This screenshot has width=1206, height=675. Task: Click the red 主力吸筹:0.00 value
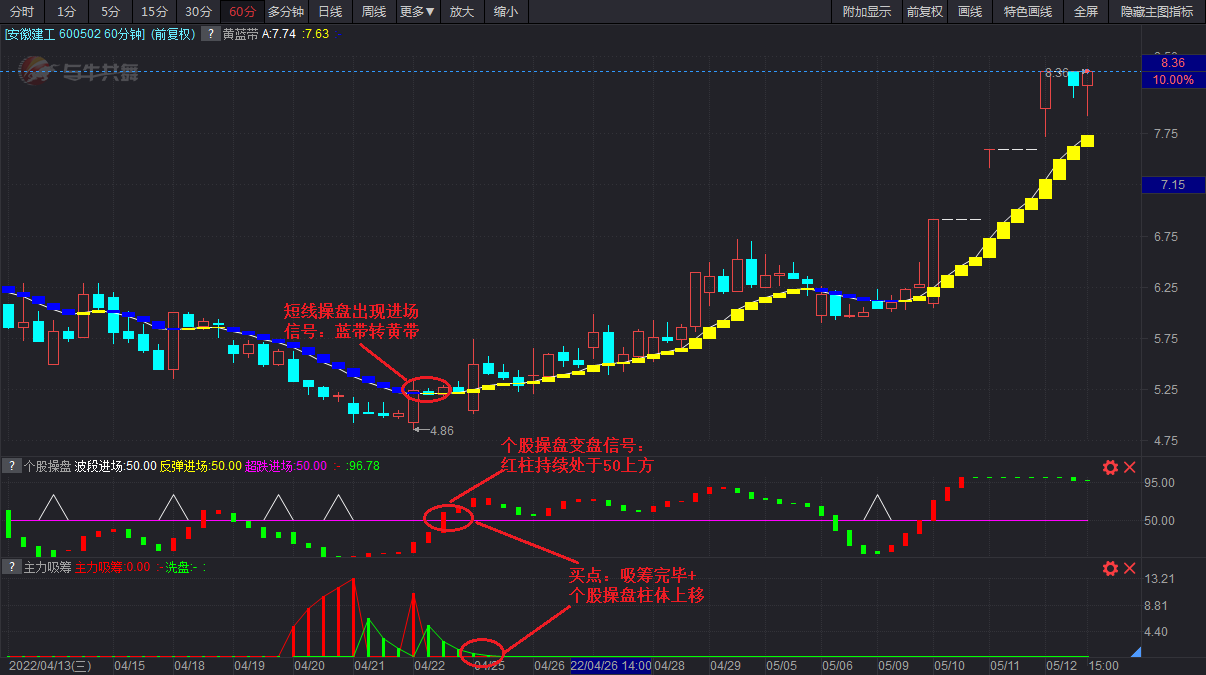[112, 567]
